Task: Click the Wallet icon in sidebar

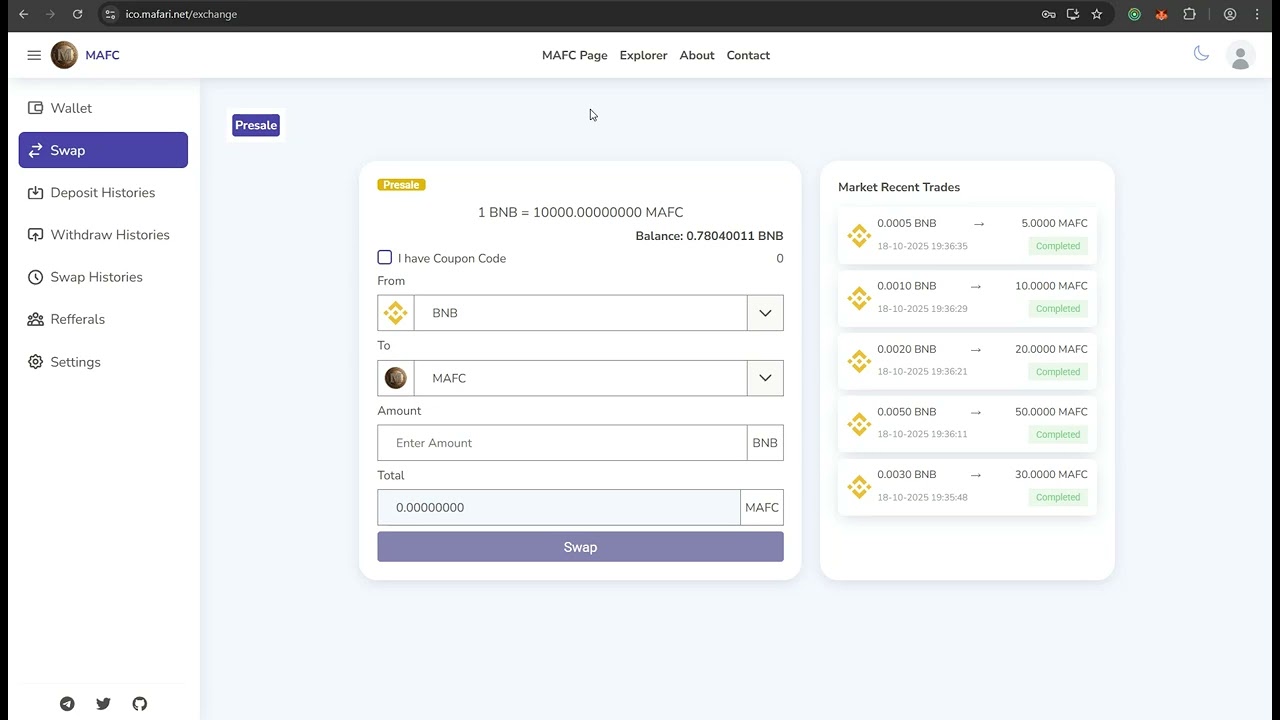Action: 35,108
